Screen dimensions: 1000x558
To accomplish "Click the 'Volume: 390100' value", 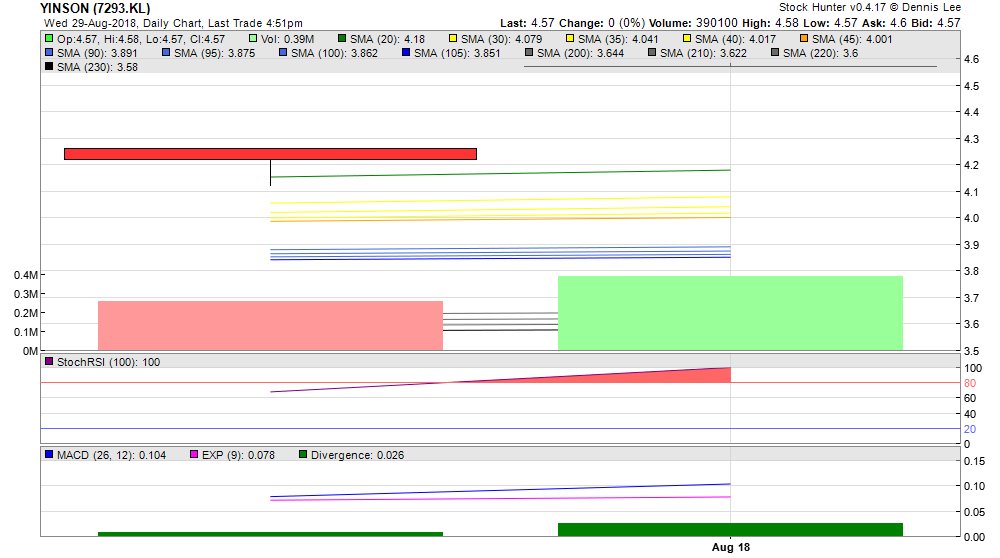I will (693, 23).
